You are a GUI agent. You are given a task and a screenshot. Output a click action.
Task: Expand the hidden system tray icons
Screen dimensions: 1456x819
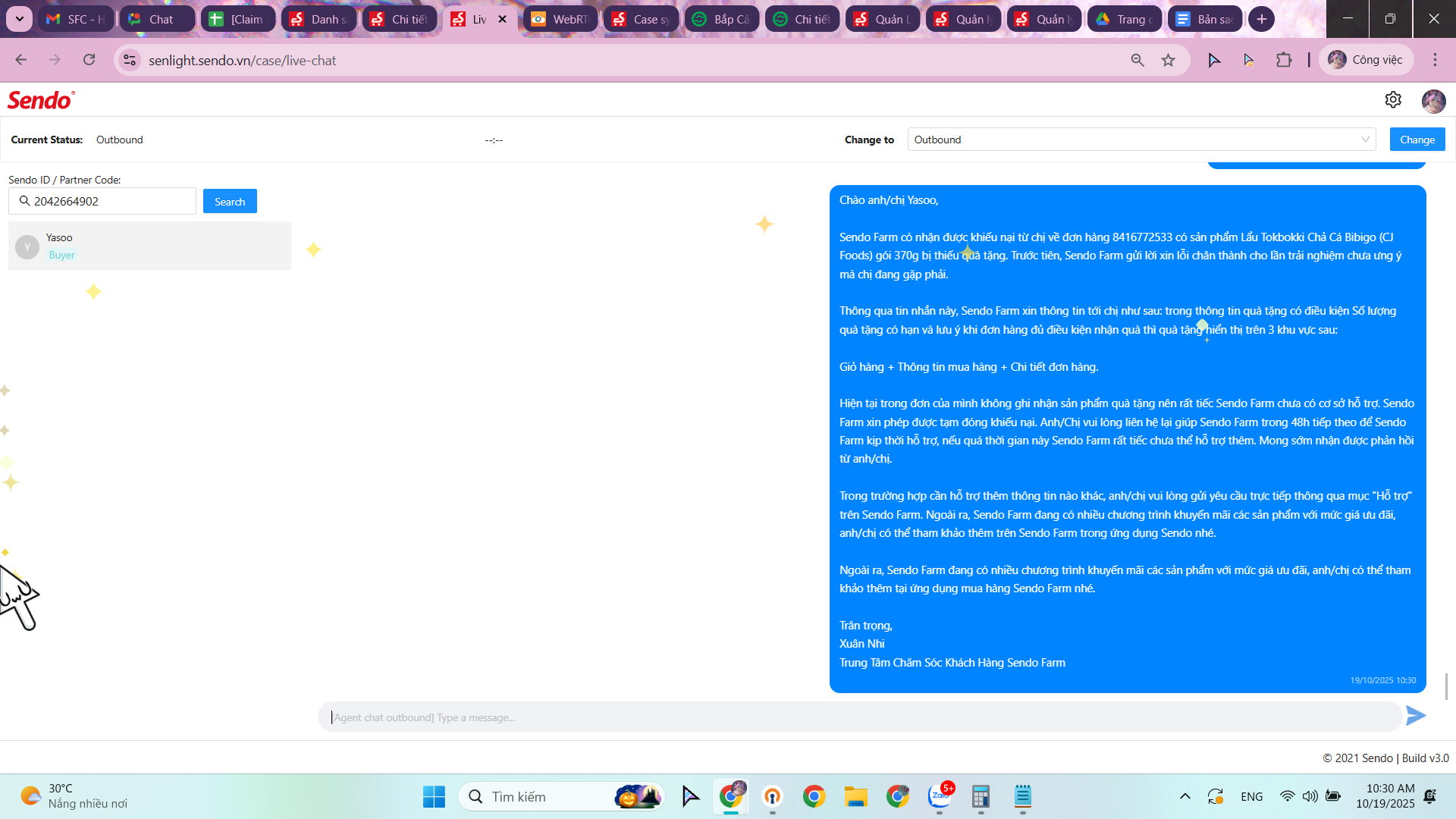(x=1185, y=796)
